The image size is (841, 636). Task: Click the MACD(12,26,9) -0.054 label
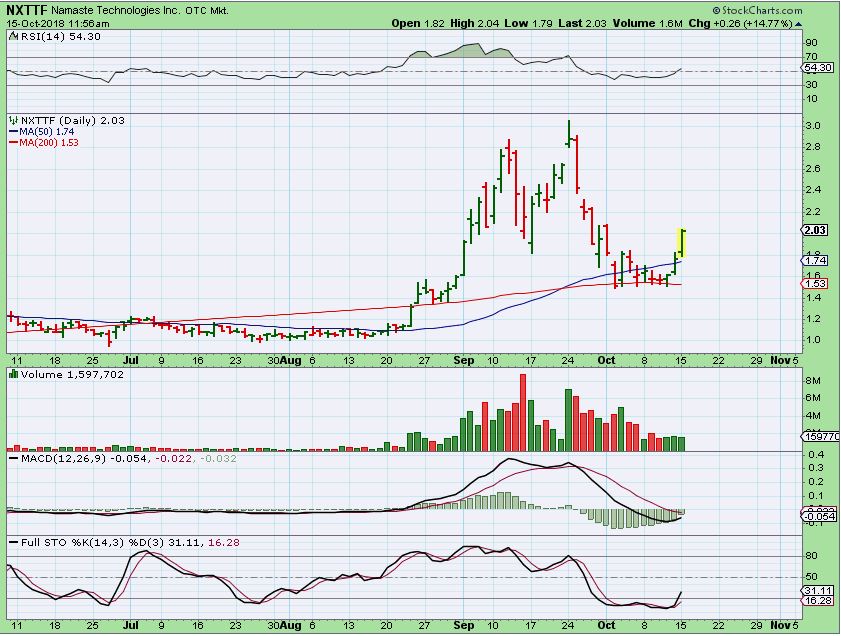click(x=83, y=458)
